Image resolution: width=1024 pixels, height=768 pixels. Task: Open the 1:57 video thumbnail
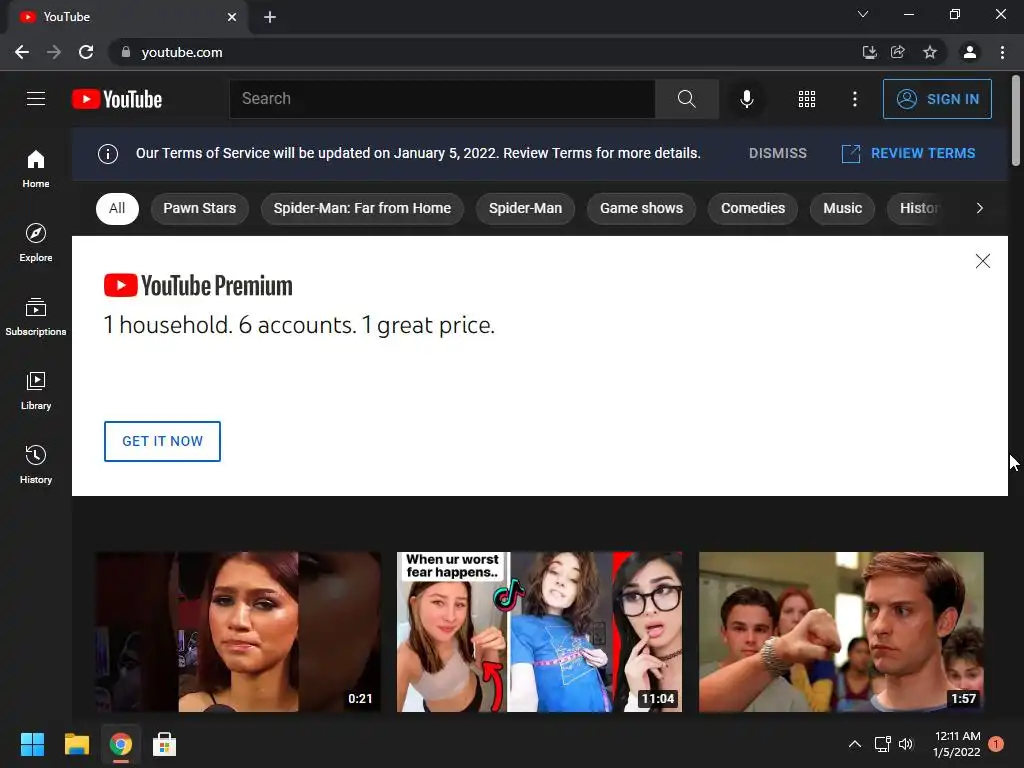(841, 632)
